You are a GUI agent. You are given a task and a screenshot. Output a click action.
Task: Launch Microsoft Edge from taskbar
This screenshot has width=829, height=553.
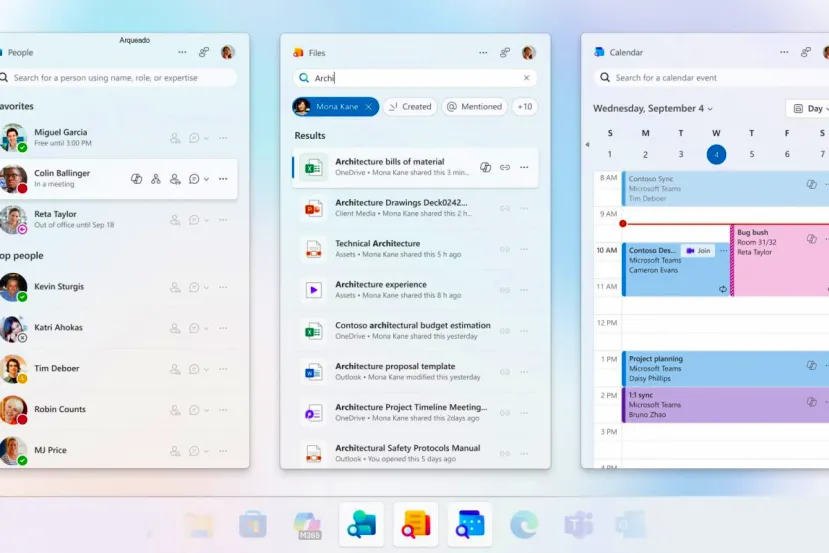(x=524, y=524)
